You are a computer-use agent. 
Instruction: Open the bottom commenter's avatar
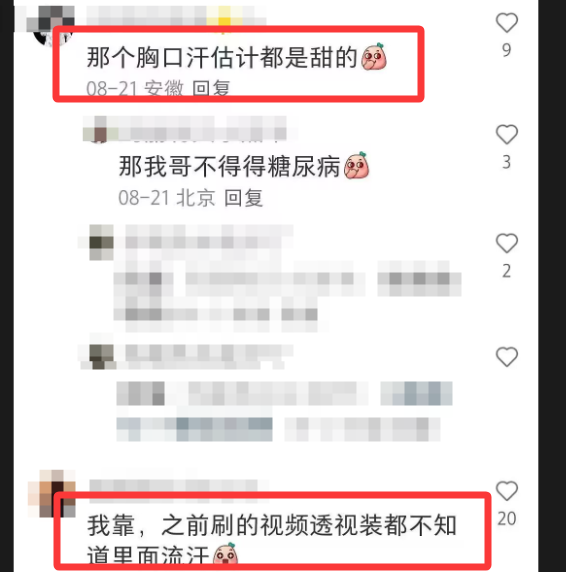52,493
